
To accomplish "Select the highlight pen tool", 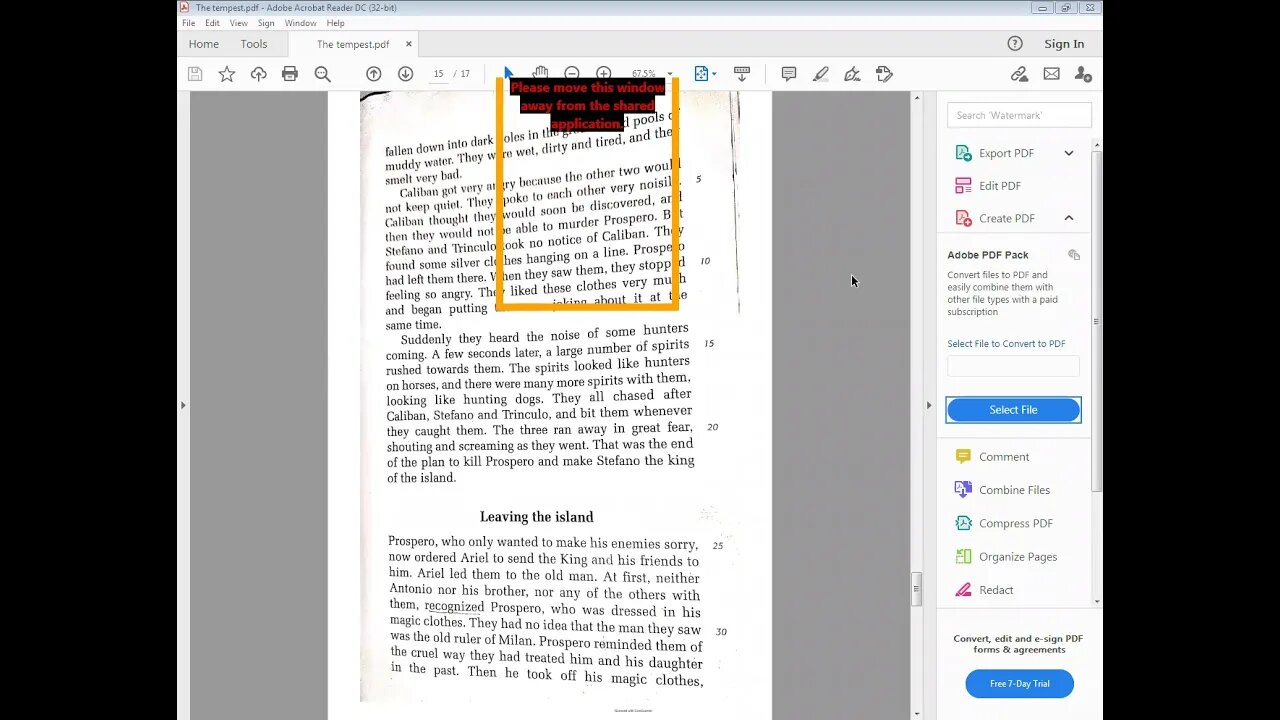I will [x=821, y=74].
